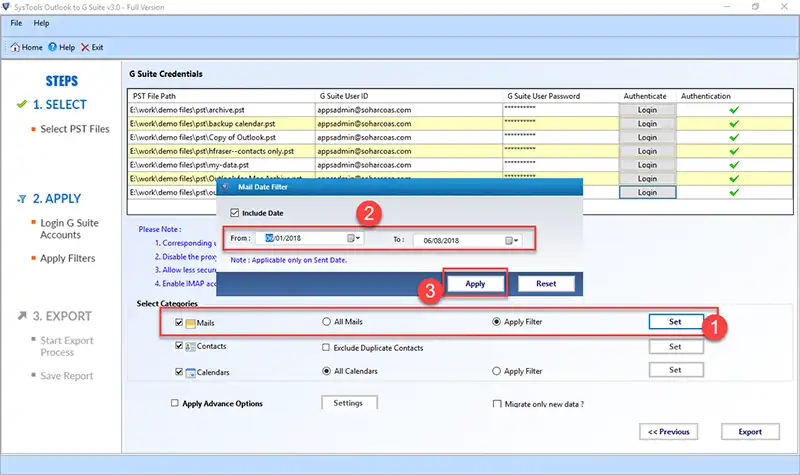Click the Copy of Outlook.pst path cell
Image resolution: width=800 pixels, height=475 pixels.
pyautogui.click(x=221, y=137)
